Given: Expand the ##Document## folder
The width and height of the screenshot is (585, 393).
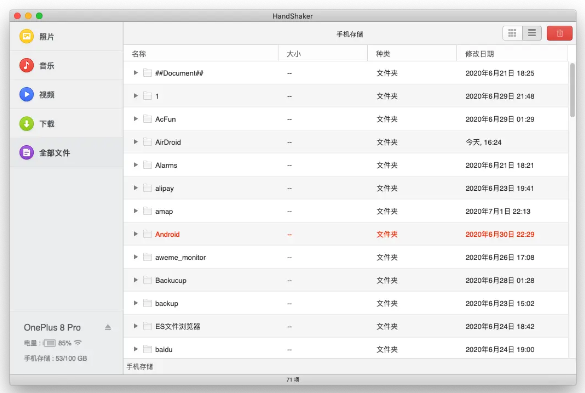Looking at the screenshot, I should click(136, 73).
